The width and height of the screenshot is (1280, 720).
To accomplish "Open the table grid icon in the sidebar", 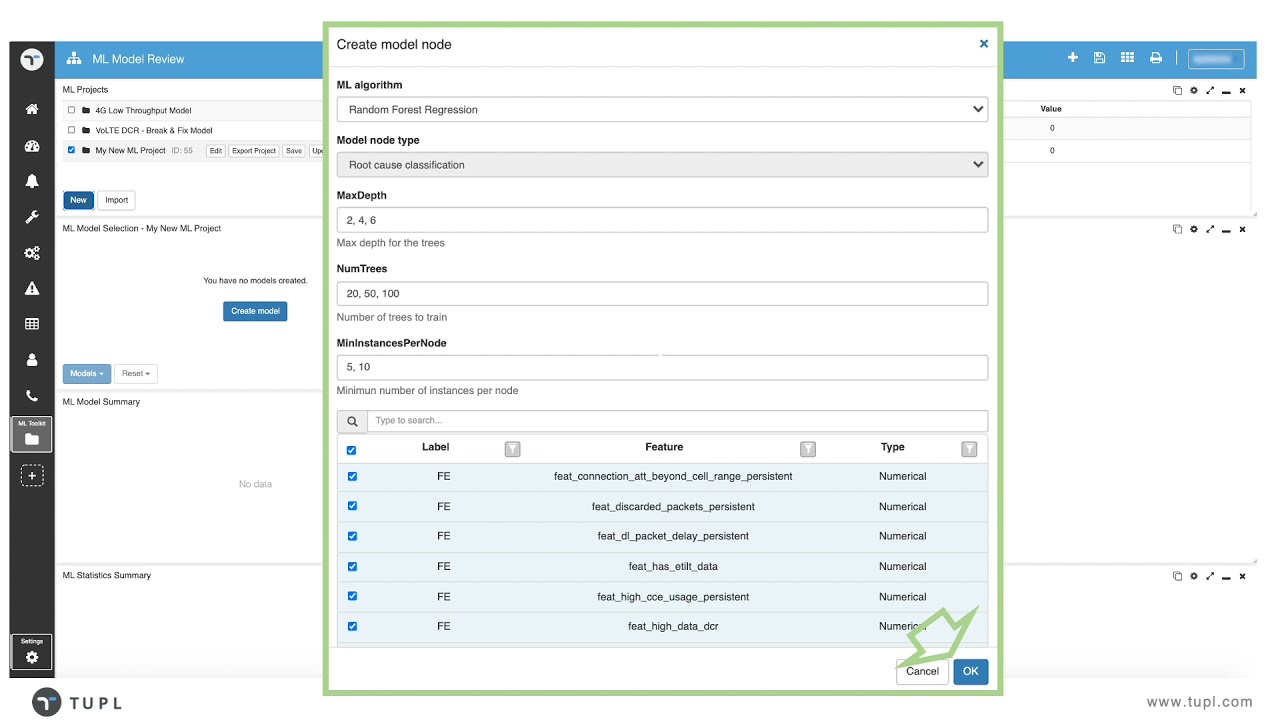I will 32,324.
